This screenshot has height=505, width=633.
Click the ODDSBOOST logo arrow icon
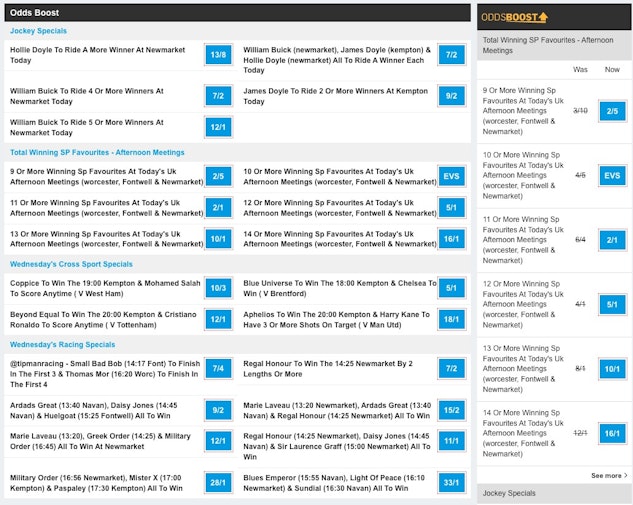click(x=542, y=17)
